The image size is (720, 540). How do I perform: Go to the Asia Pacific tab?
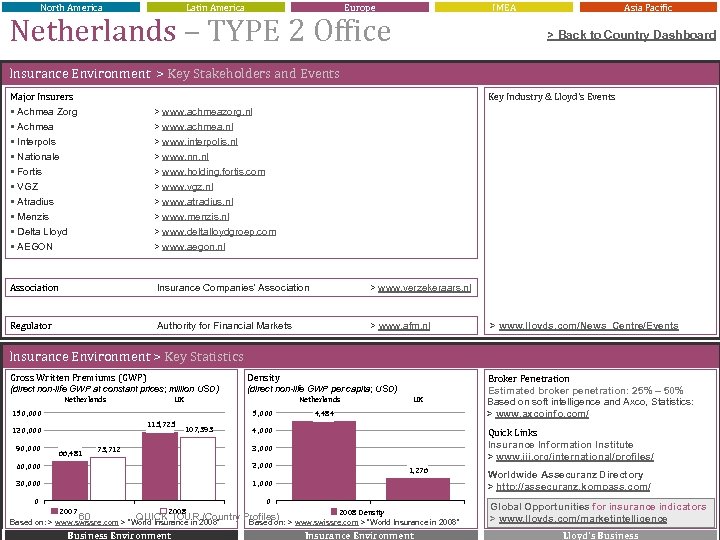648,7
